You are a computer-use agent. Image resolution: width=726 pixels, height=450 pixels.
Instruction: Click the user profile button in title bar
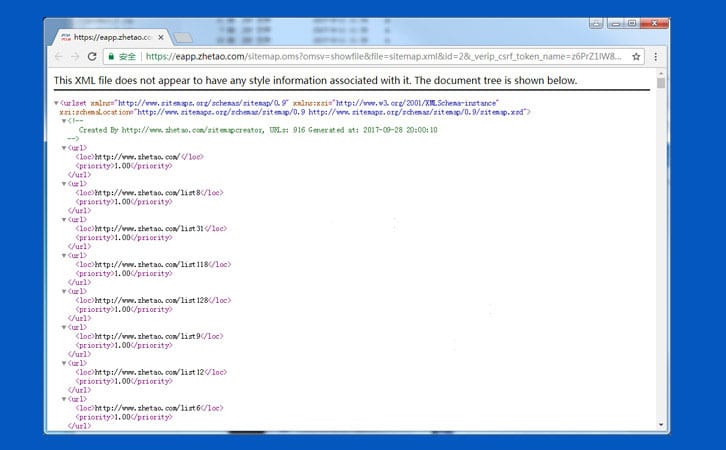[x=596, y=23]
